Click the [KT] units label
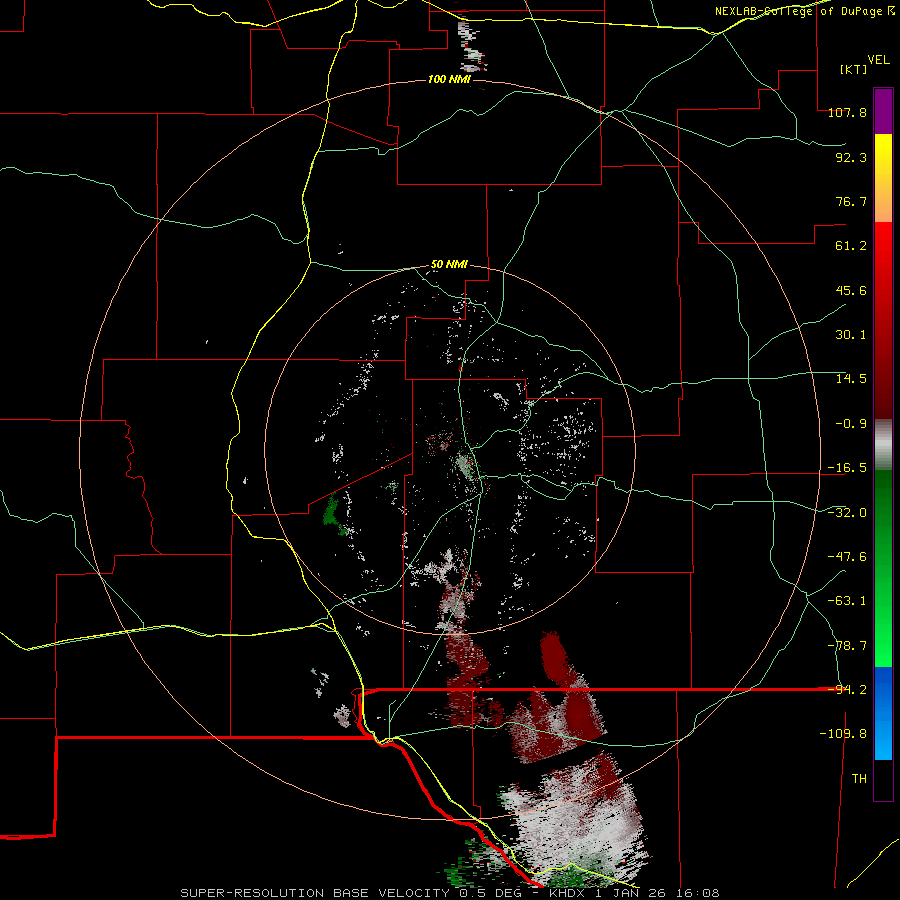This screenshot has width=900, height=900. pyautogui.click(x=853, y=69)
